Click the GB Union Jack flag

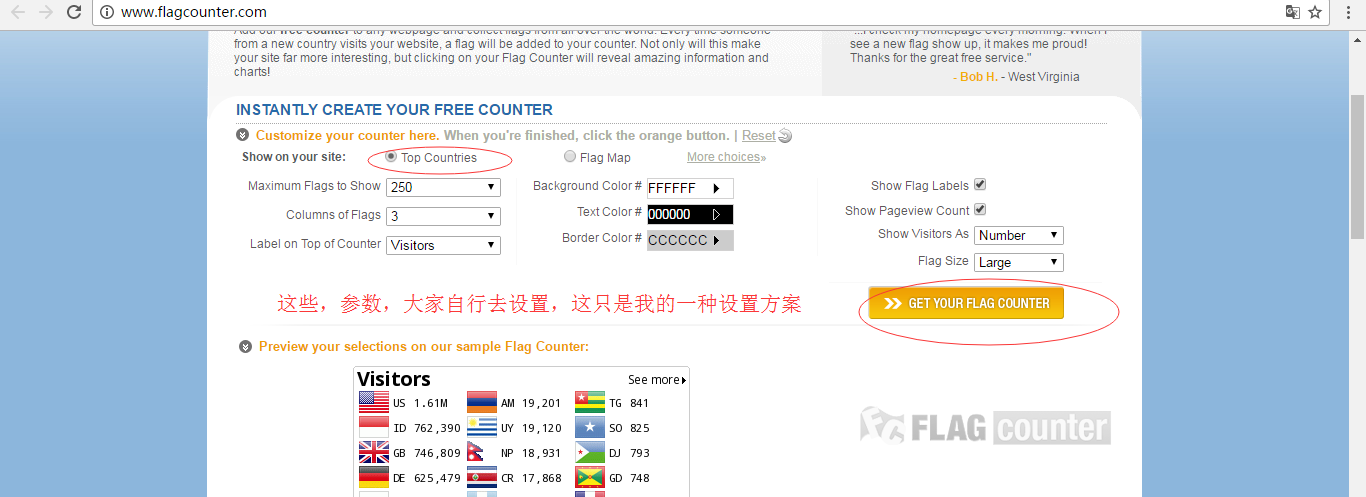(374, 453)
